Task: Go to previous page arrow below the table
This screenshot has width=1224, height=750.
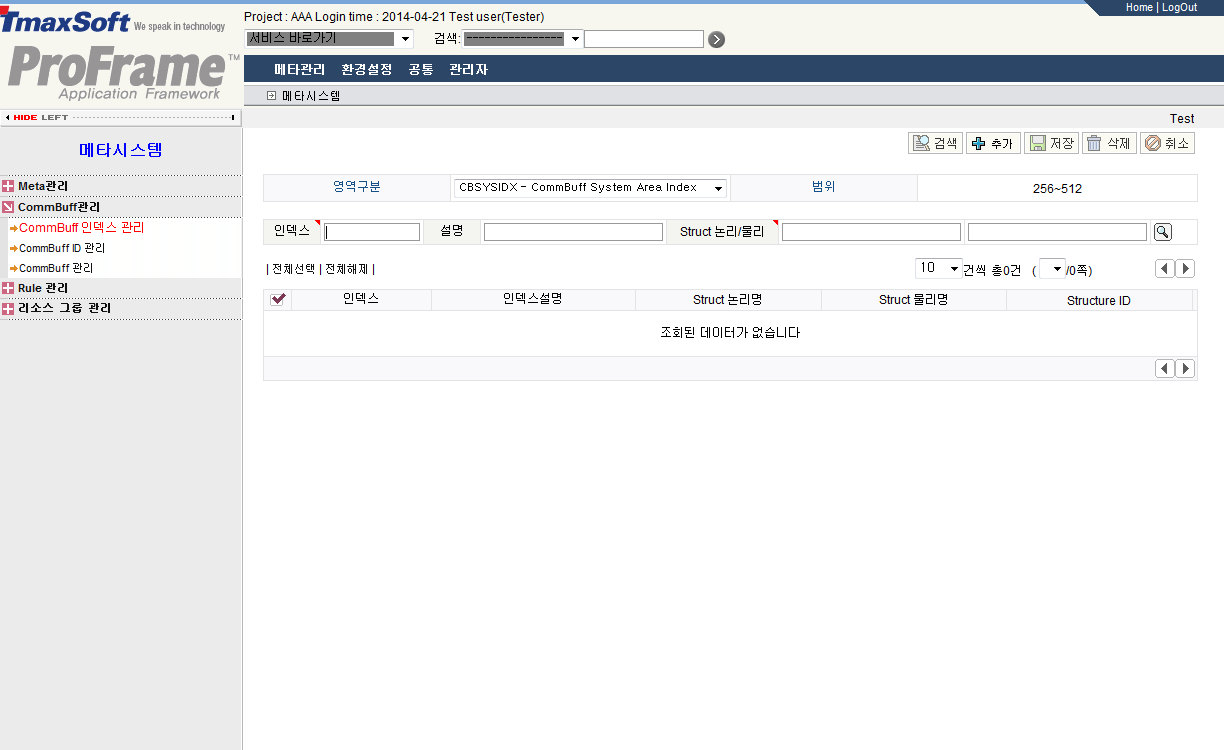Action: click(x=1164, y=369)
